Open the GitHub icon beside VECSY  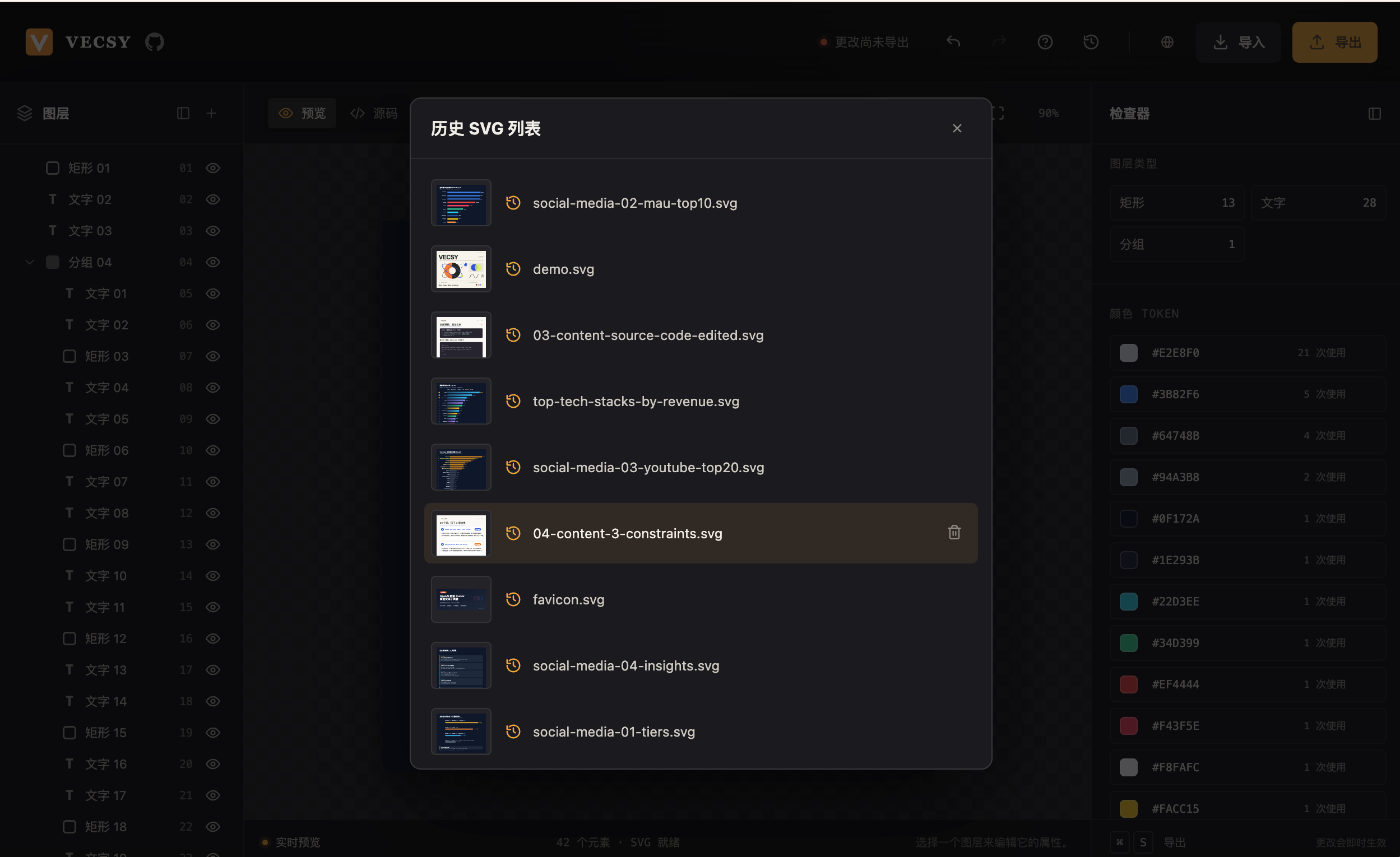point(155,42)
